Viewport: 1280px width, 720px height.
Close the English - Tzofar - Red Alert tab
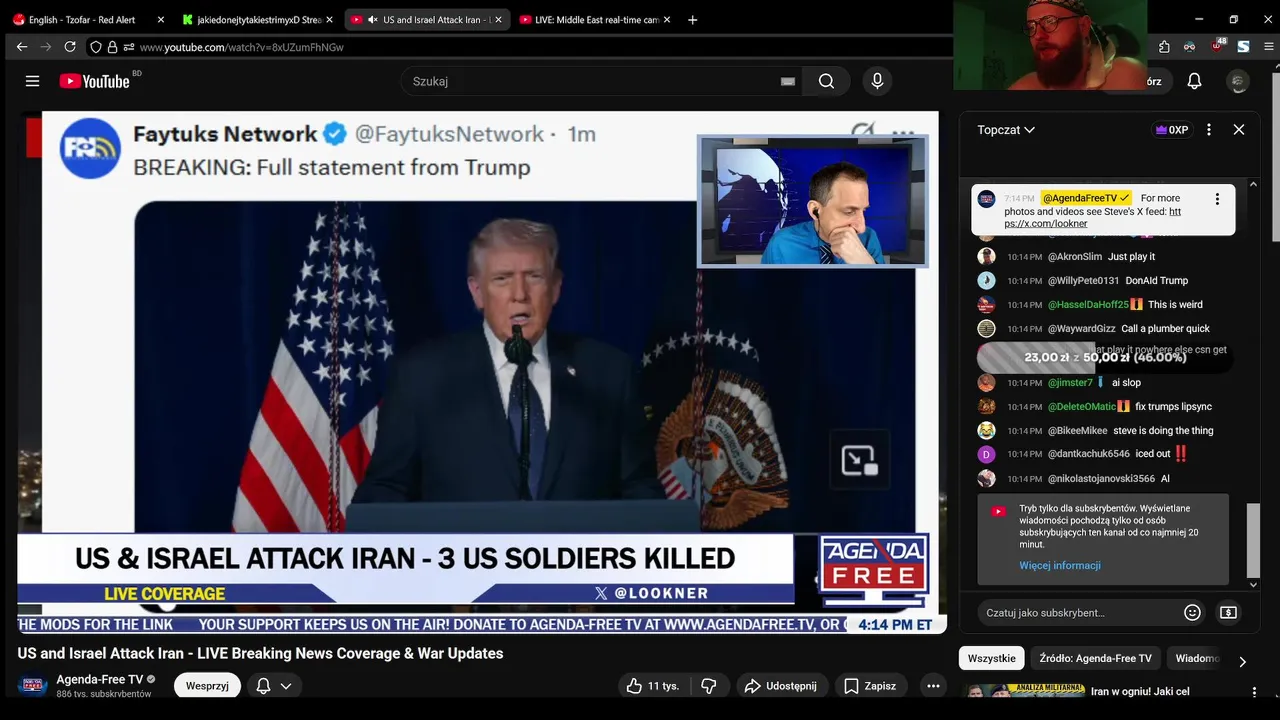[x=160, y=19]
